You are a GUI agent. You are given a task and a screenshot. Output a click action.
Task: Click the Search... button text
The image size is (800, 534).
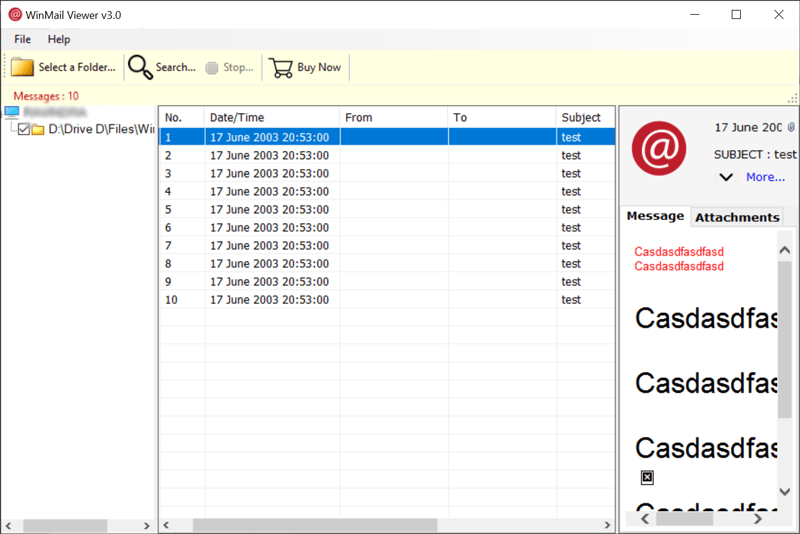[x=176, y=67]
